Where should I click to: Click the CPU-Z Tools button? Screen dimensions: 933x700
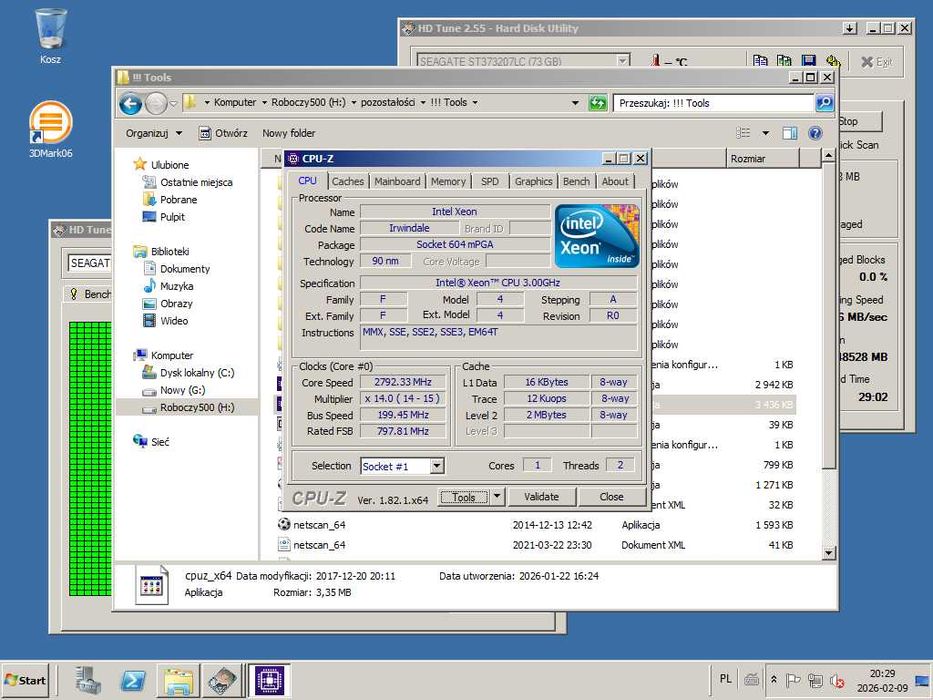point(464,497)
